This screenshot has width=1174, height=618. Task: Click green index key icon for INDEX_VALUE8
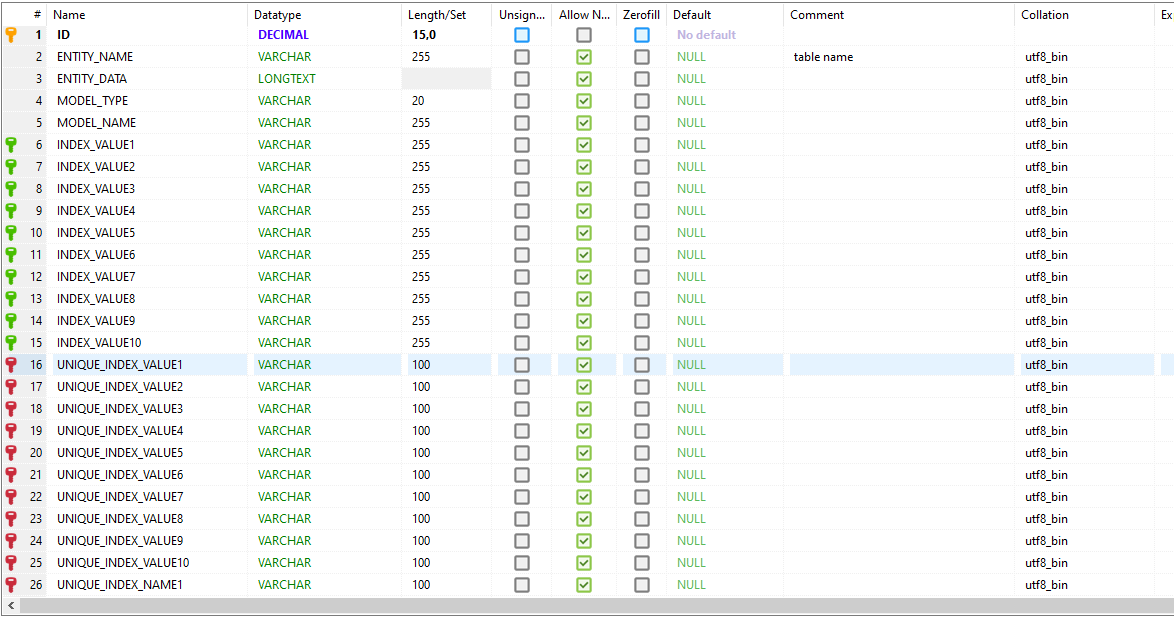11,299
